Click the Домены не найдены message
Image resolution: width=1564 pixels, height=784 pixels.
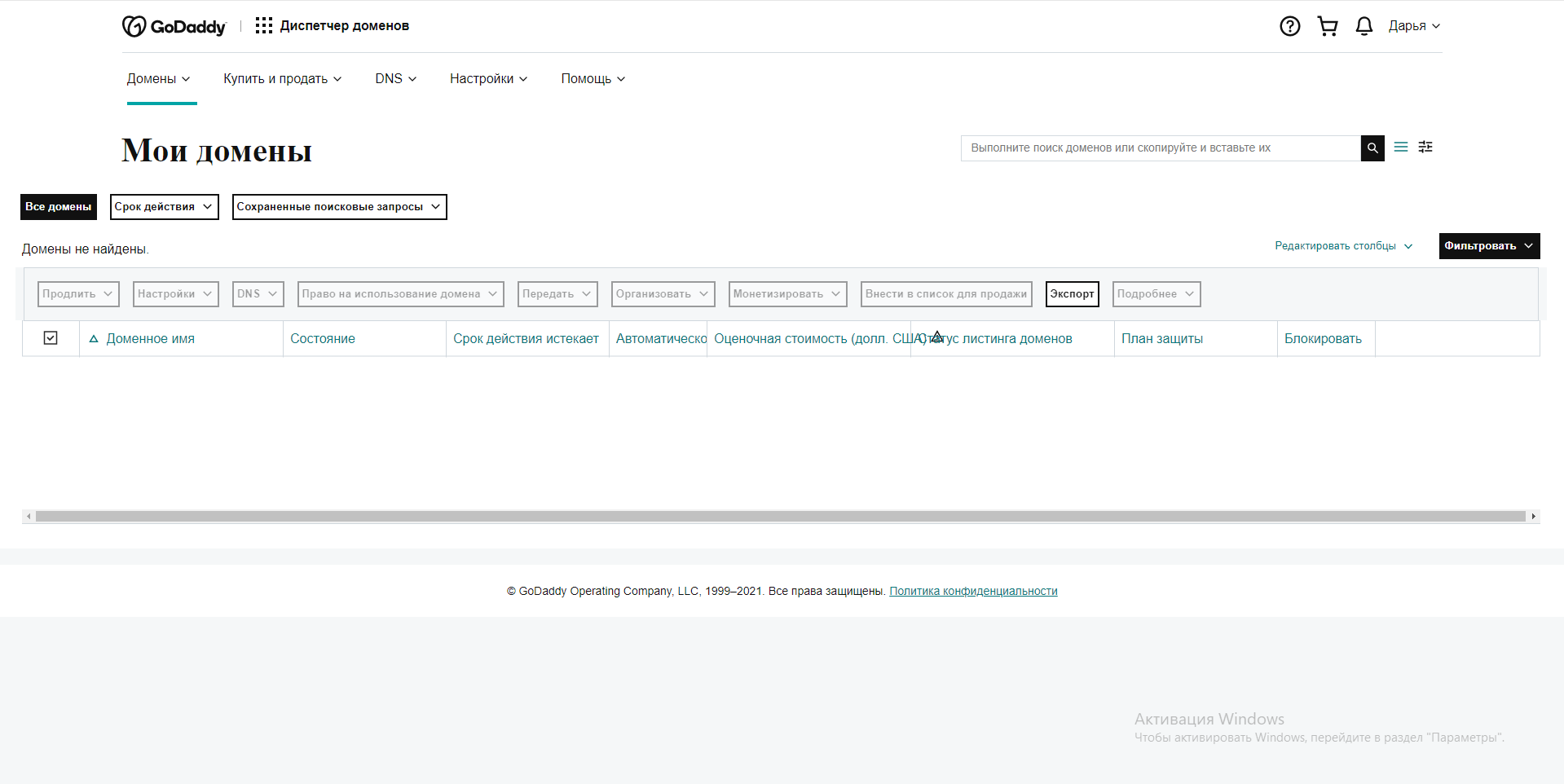86,249
